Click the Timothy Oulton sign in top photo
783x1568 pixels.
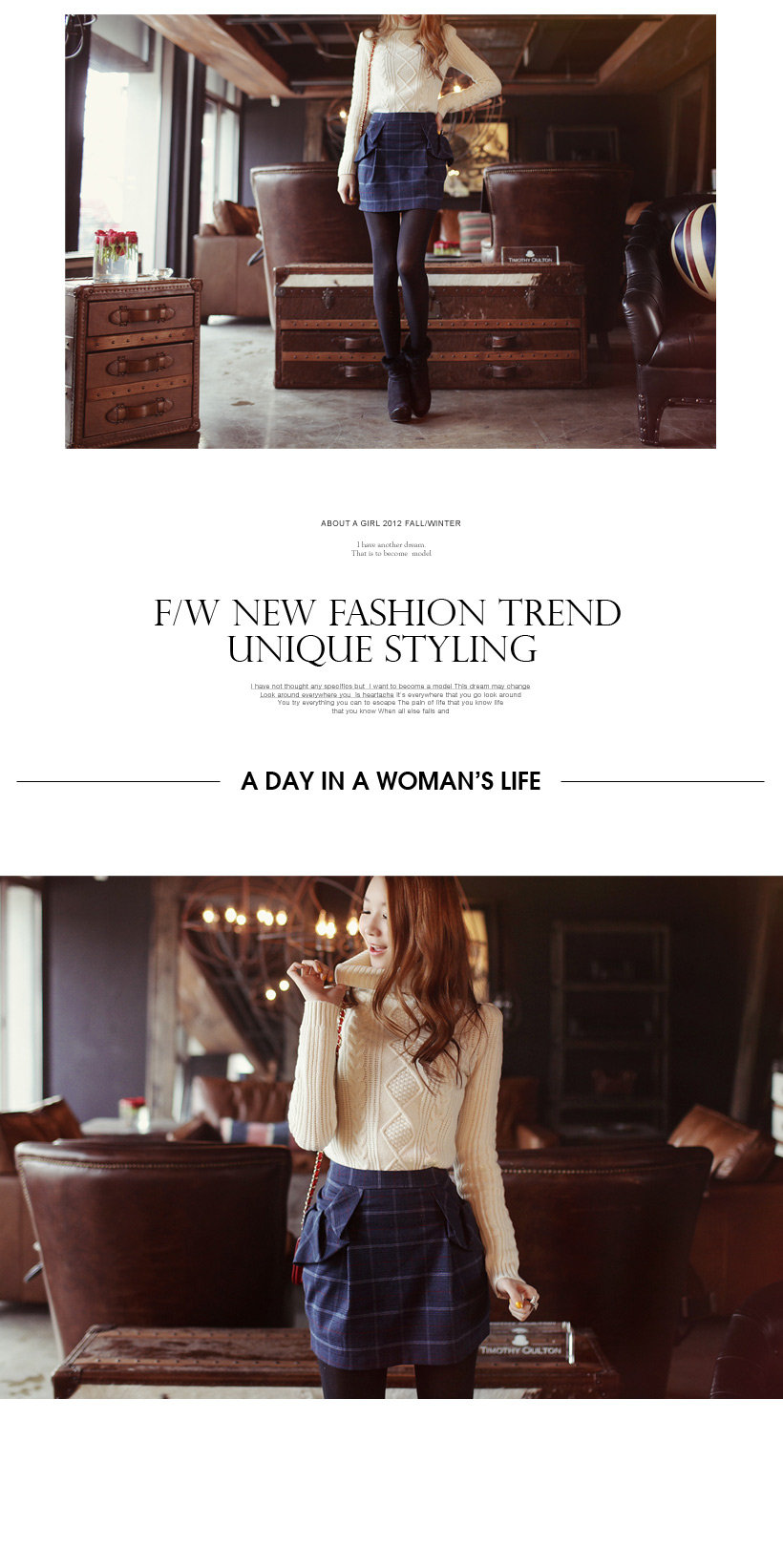[x=530, y=256]
